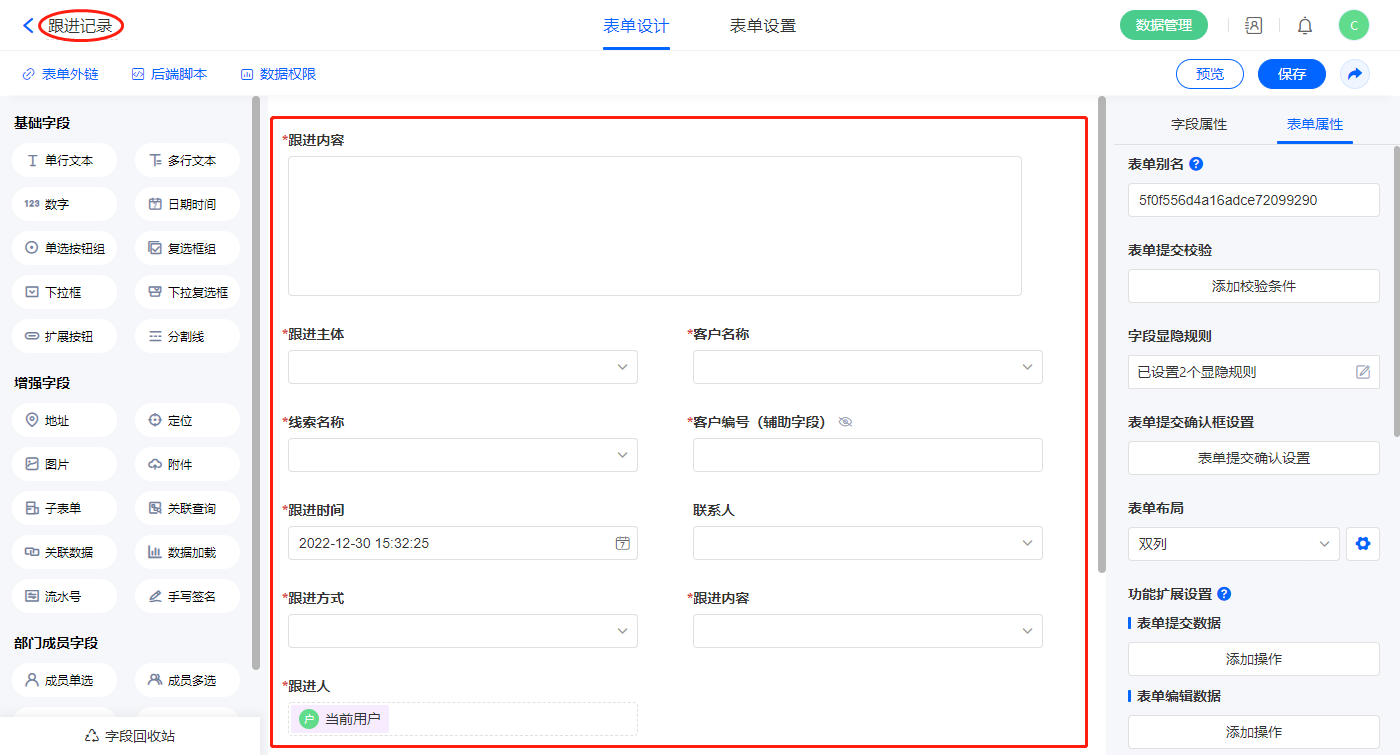Click the help icon beside 表单别名

1196,164
